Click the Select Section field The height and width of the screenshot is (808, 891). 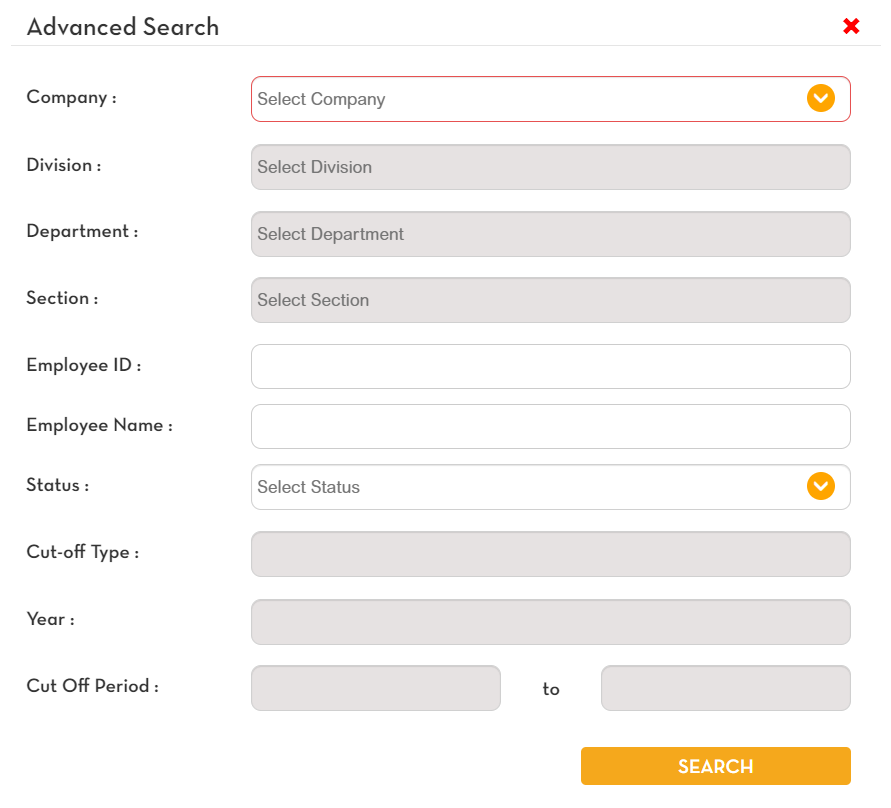point(551,300)
